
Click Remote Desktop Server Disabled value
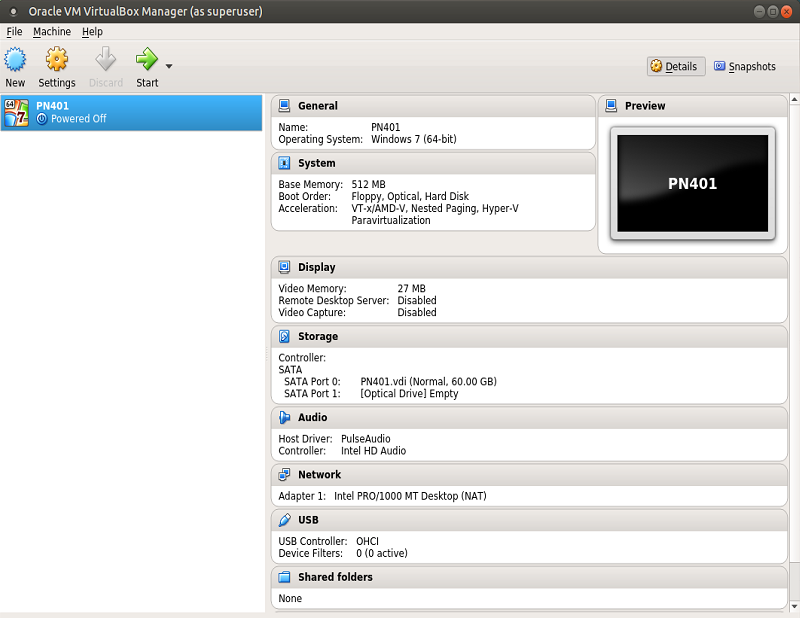tap(417, 301)
